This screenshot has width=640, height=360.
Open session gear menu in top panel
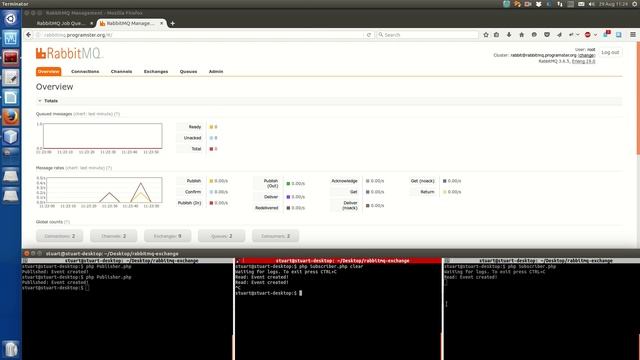pos(635,4)
